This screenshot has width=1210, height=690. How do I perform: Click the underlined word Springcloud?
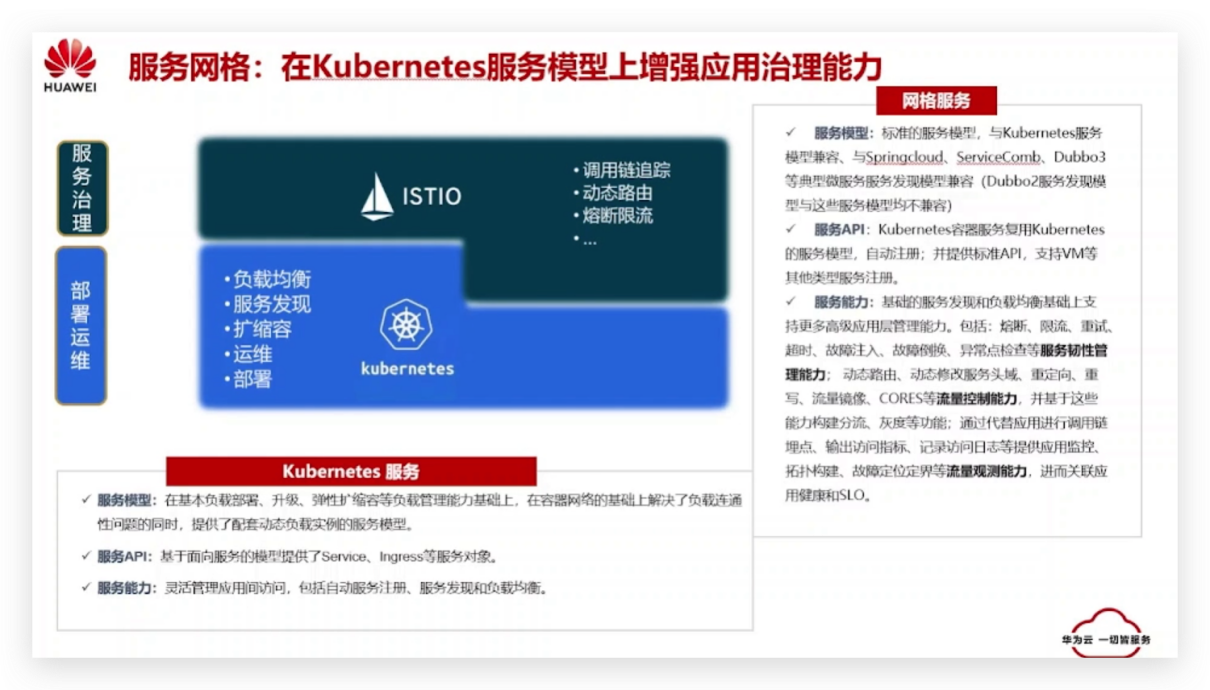(x=903, y=157)
